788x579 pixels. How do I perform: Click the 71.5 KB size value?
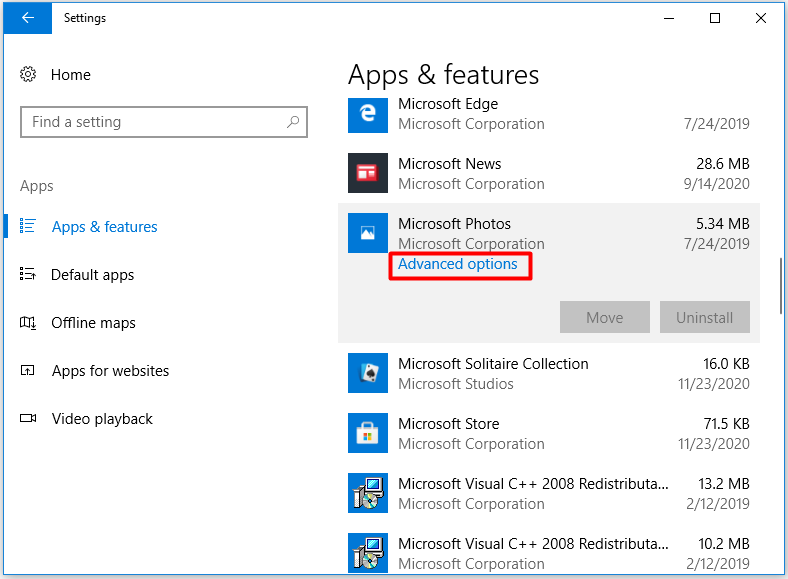coord(726,424)
